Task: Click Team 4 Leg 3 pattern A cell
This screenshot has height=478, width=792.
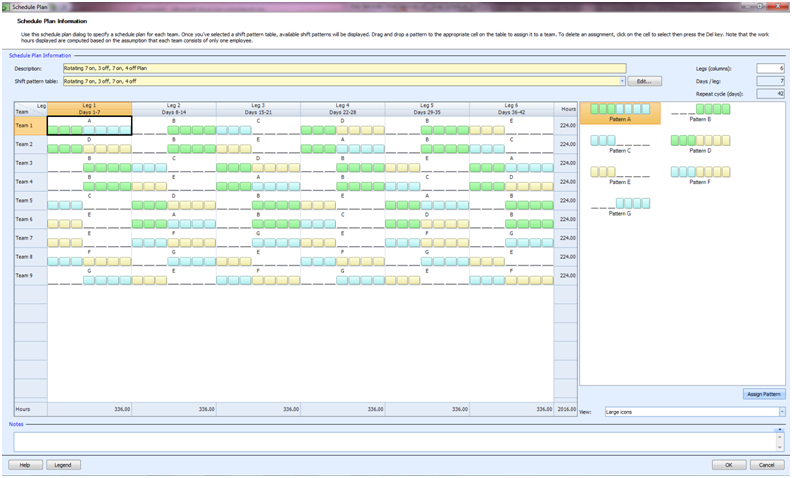Action: [258, 182]
